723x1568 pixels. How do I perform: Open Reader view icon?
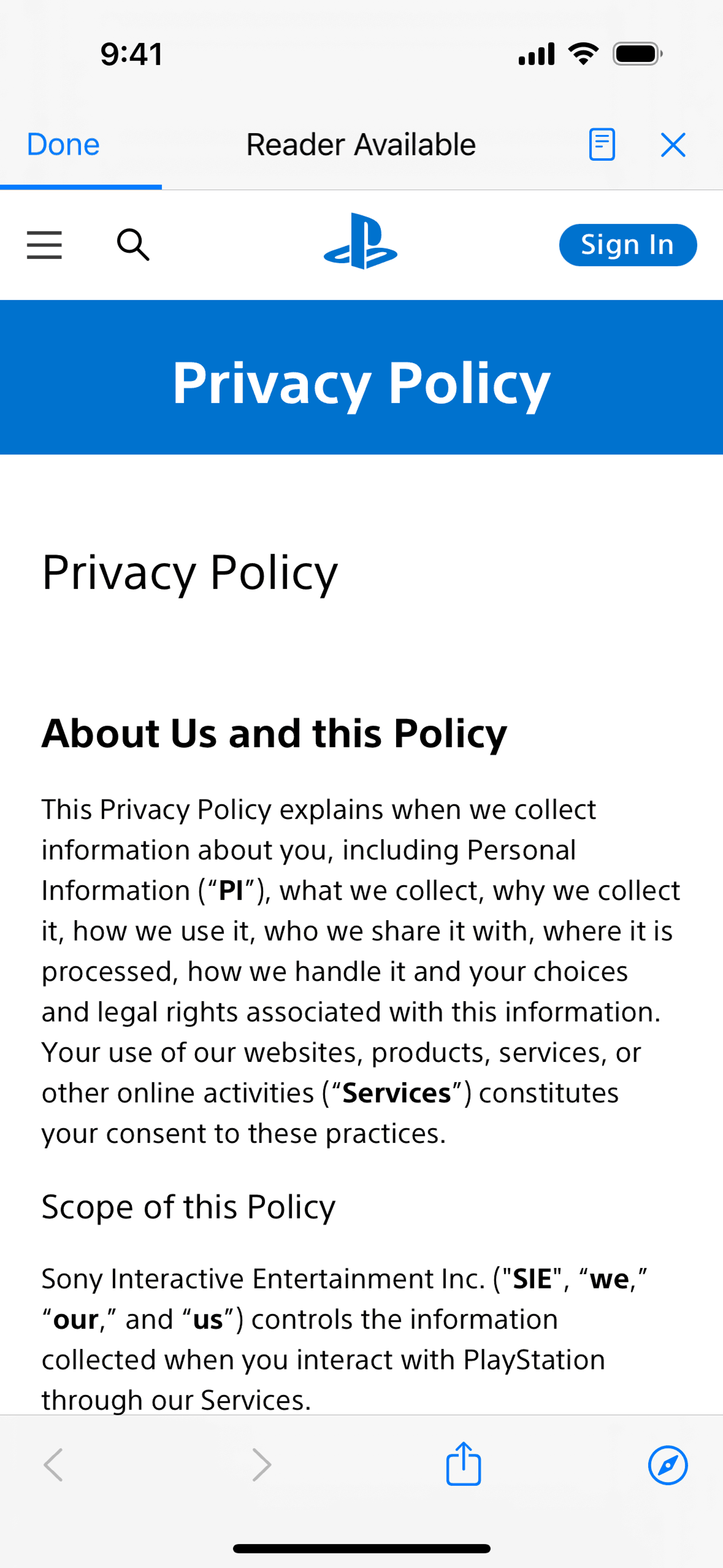(602, 145)
